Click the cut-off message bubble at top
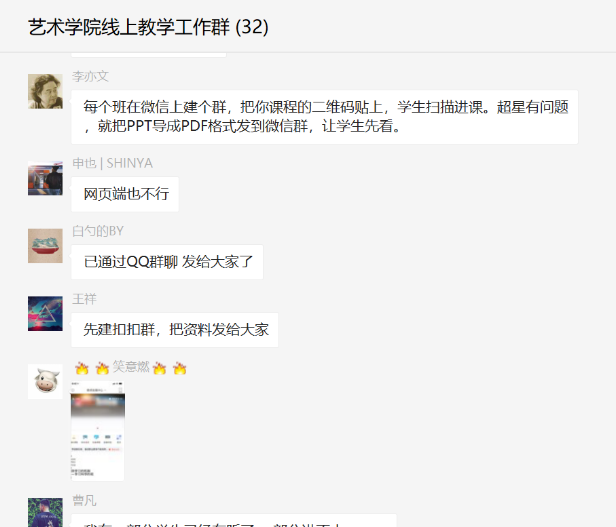This screenshot has width=616, height=527. (149, 55)
